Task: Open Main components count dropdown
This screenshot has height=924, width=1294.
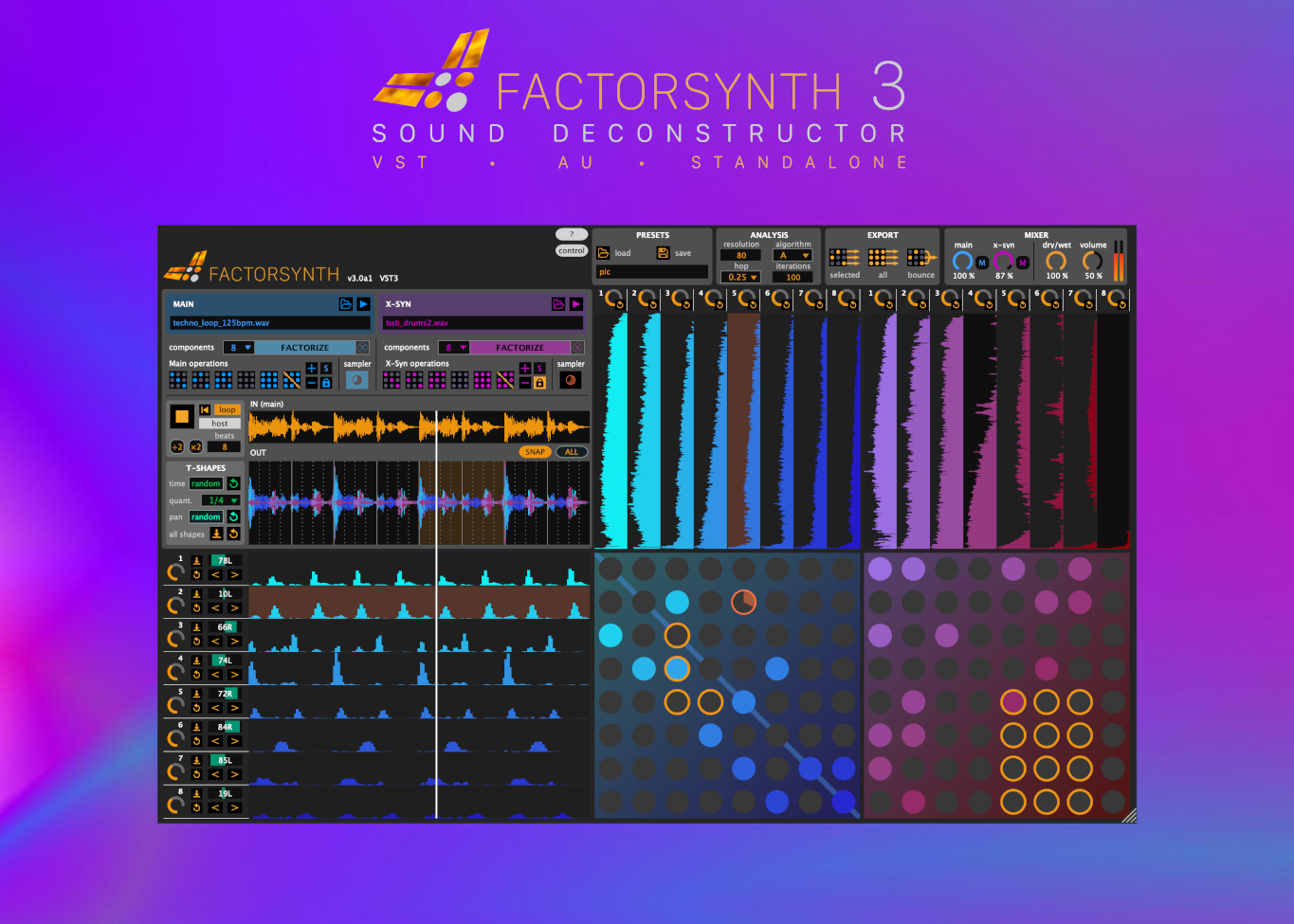Action: (x=239, y=348)
